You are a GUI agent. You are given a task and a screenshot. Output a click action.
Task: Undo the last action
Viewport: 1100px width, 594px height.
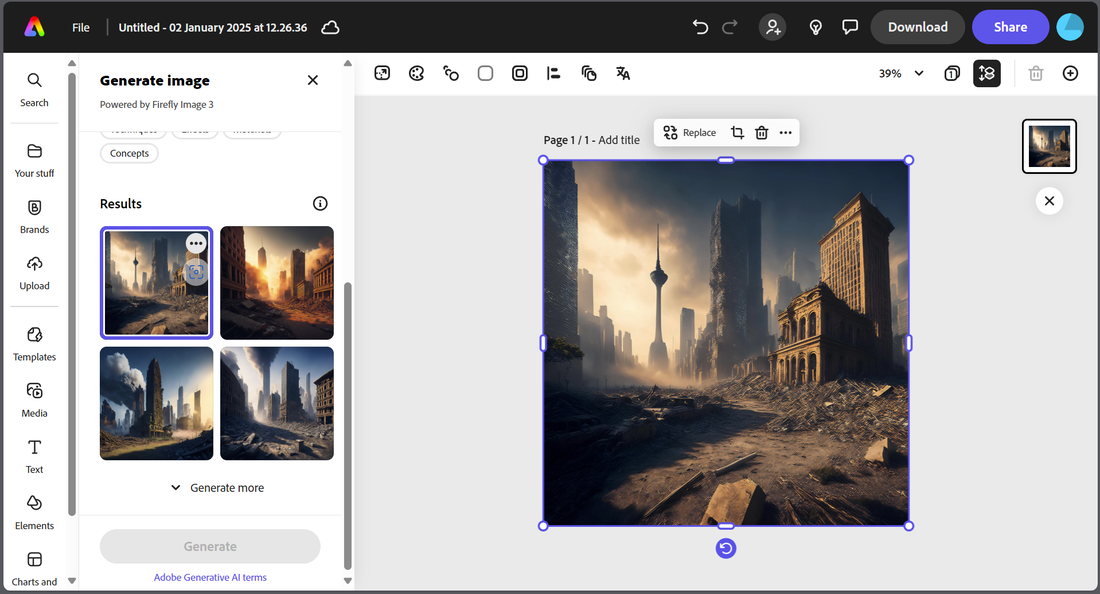pyautogui.click(x=700, y=27)
